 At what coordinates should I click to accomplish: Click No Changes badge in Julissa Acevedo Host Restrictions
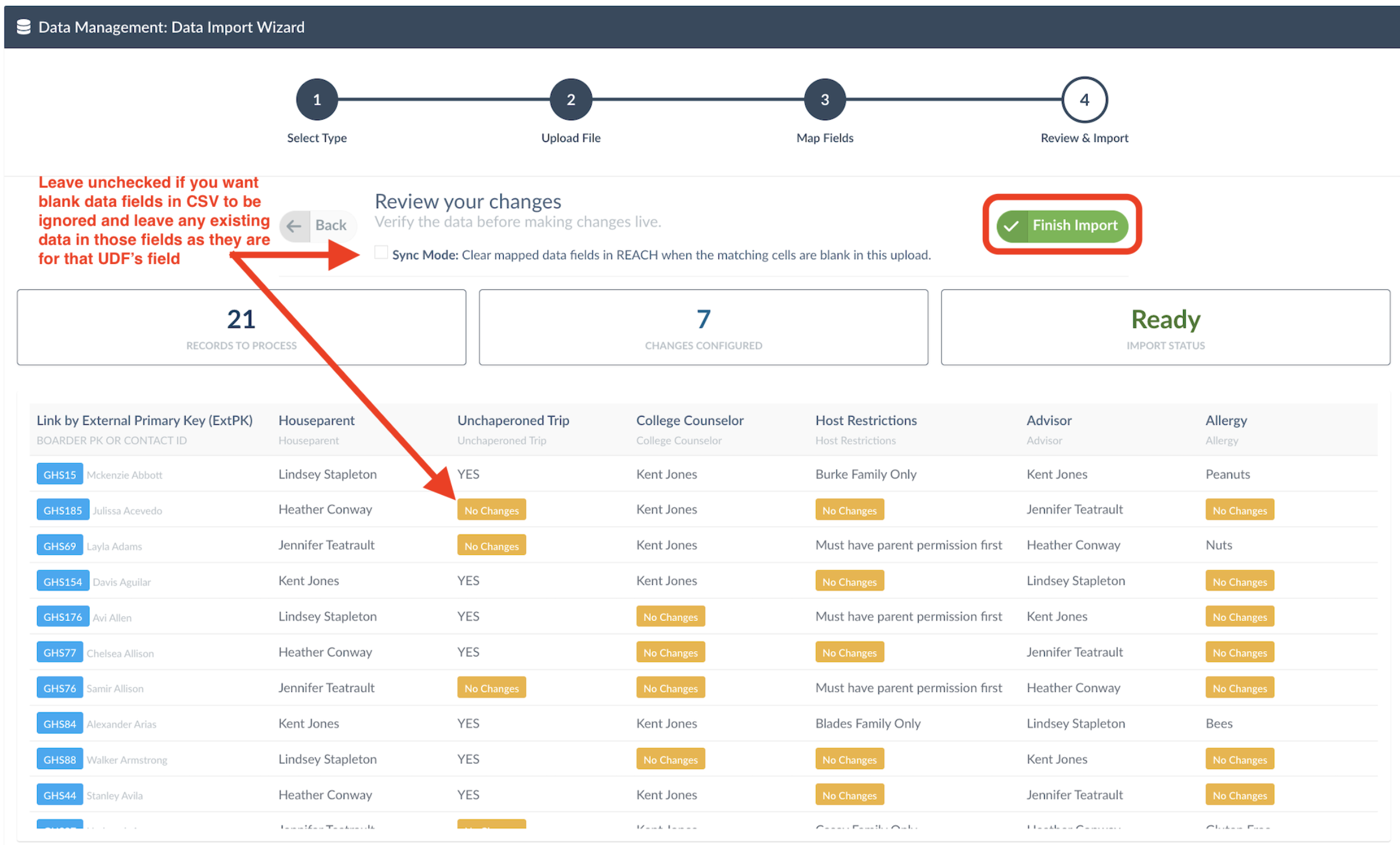pyautogui.click(x=850, y=510)
